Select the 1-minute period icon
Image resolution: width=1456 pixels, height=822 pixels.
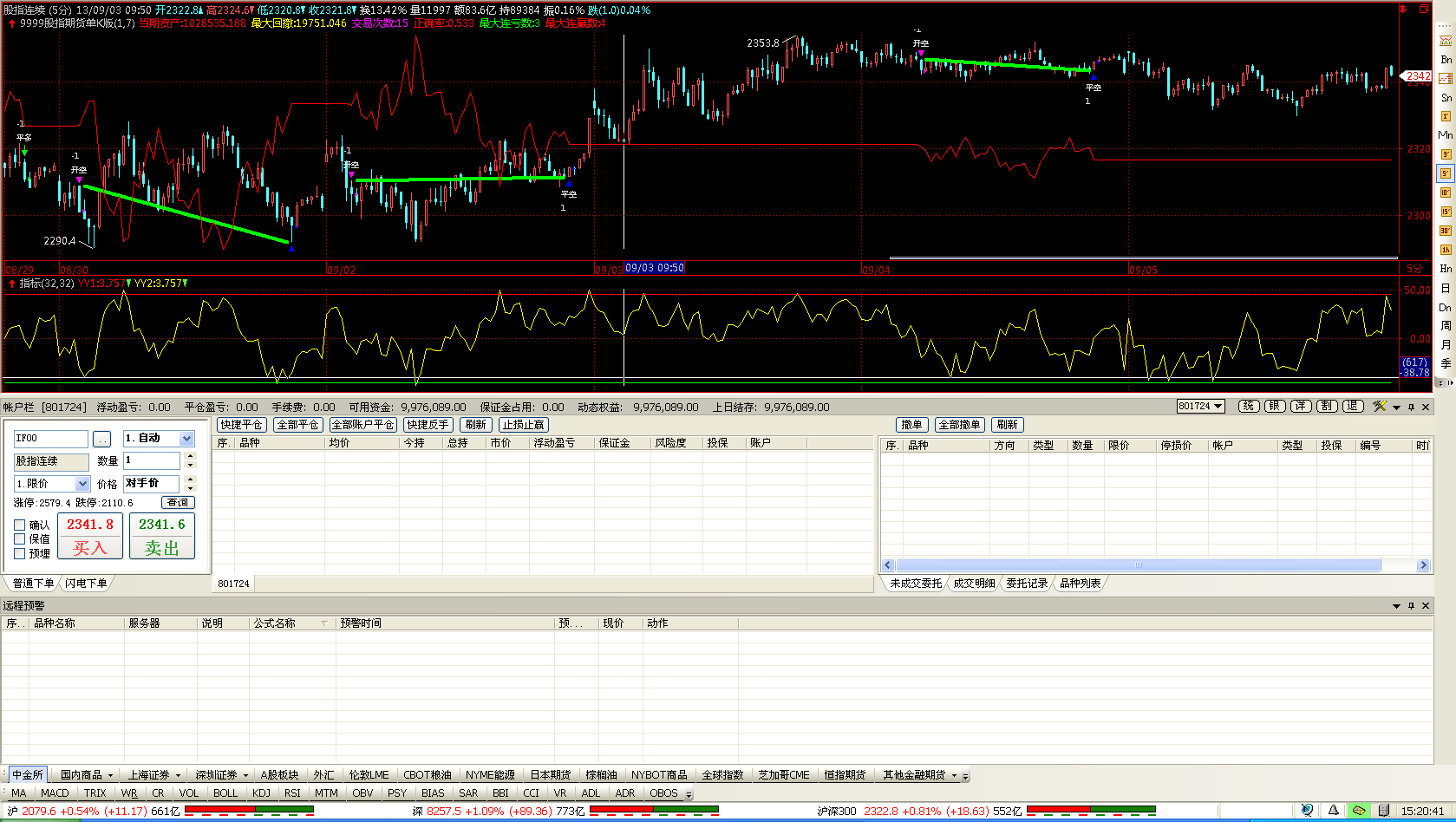pos(1446,116)
